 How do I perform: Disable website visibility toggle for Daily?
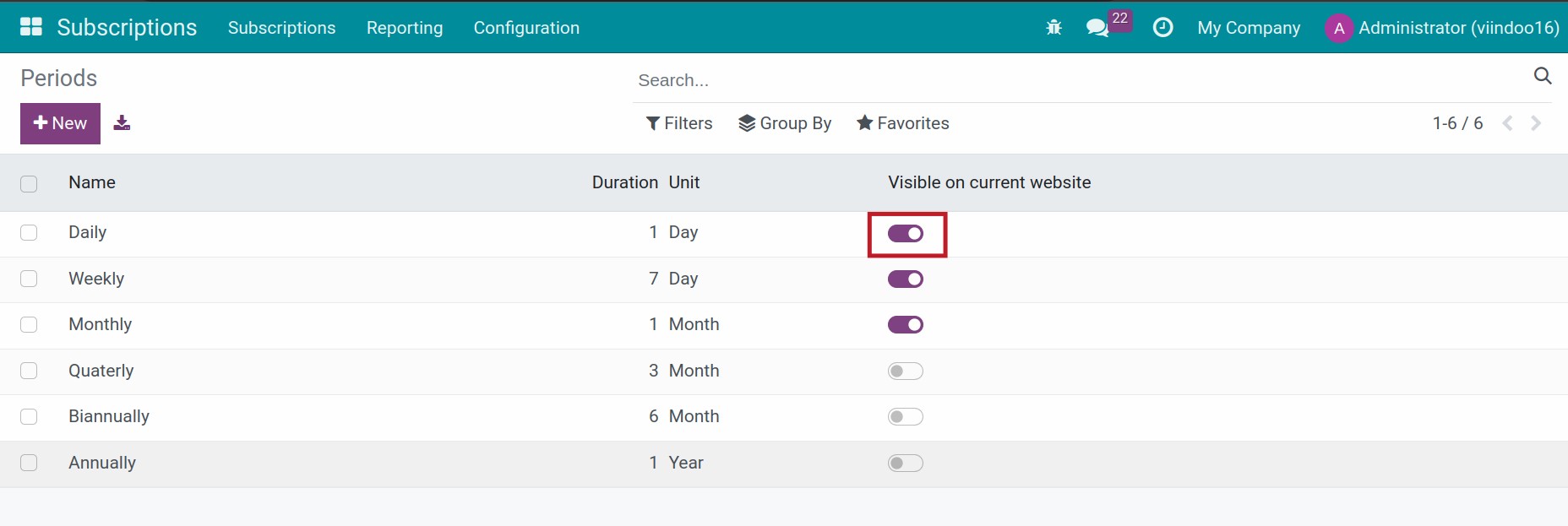click(x=906, y=233)
